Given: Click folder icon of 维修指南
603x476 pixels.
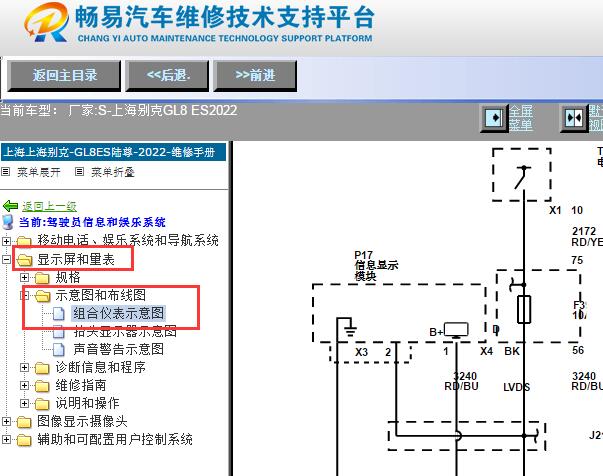Looking at the screenshot, I should pyautogui.click(x=42, y=386).
